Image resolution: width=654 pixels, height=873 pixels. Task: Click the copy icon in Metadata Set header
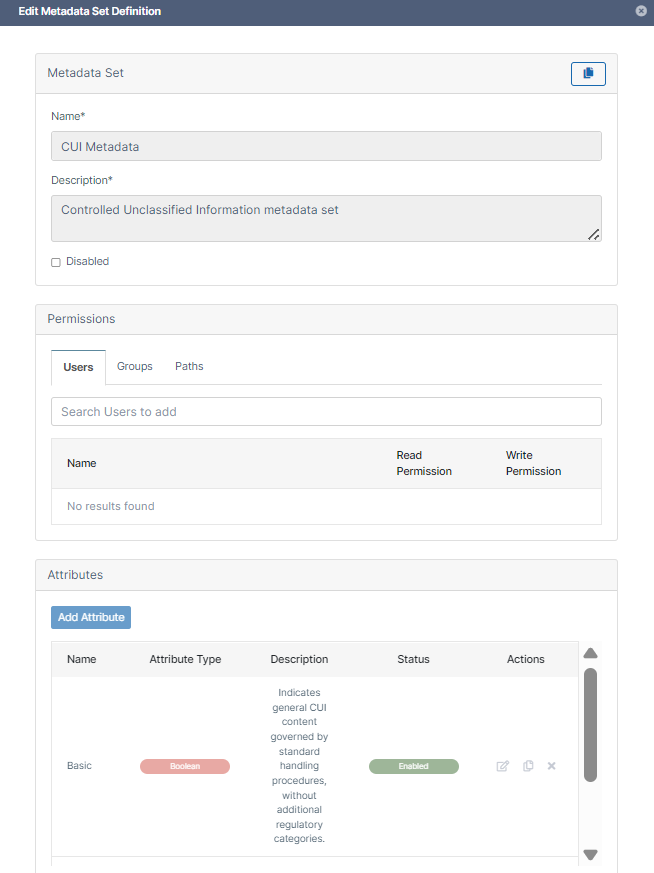(588, 73)
